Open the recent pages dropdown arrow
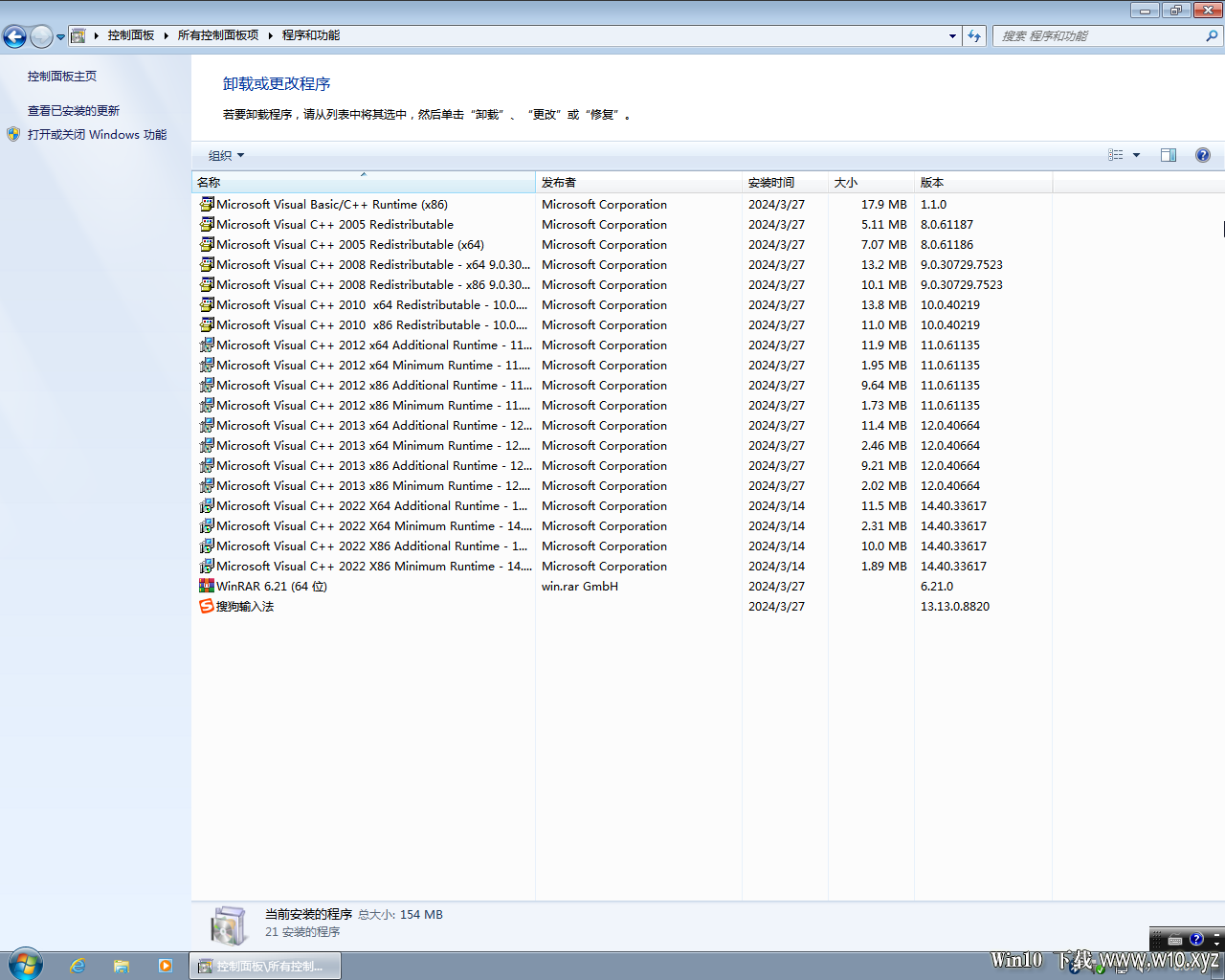Image resolution: width=1225 pixels, height=980 pixels. [x=60, y=37]
